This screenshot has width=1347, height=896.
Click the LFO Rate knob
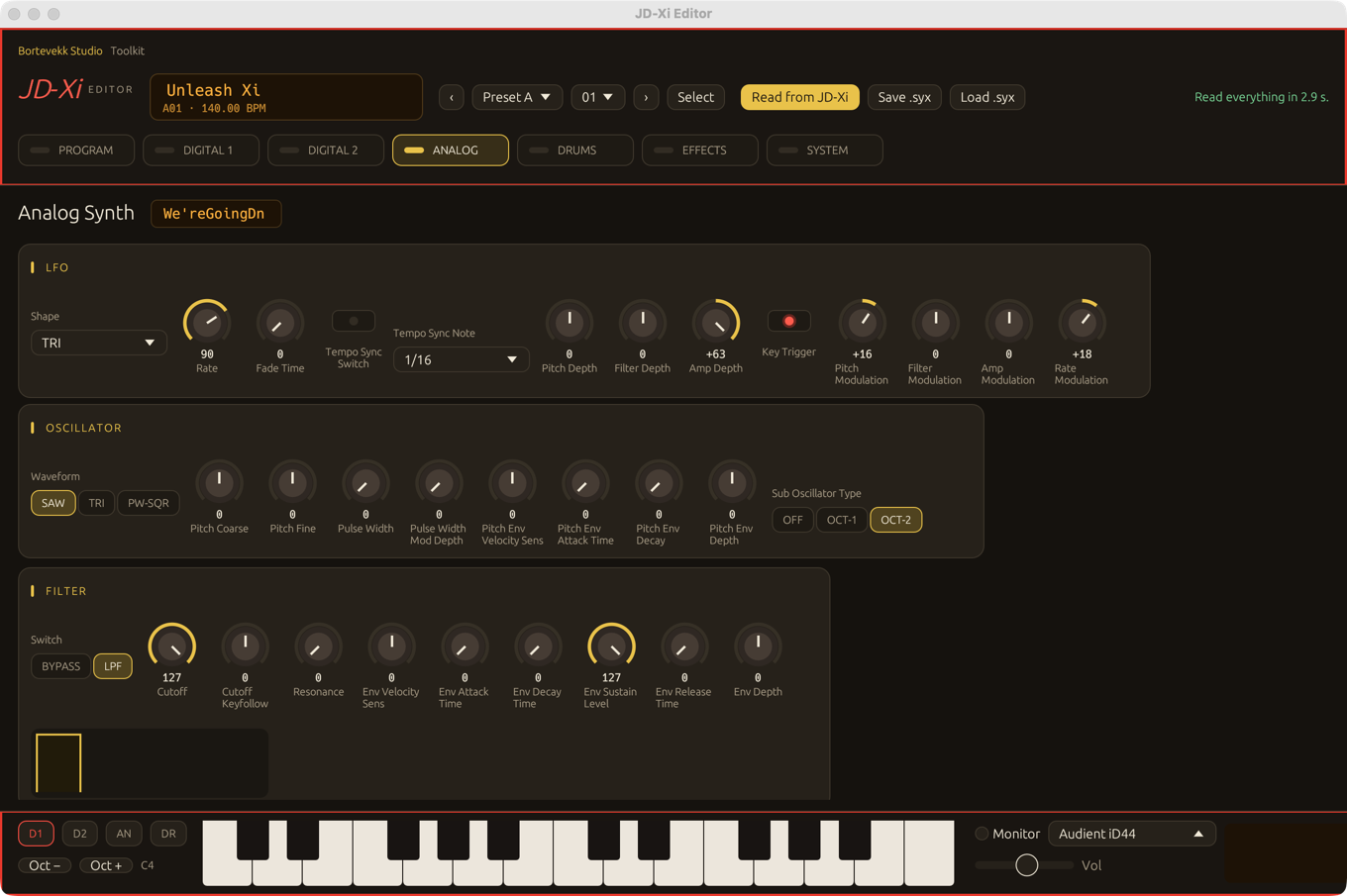pos(207,322)
